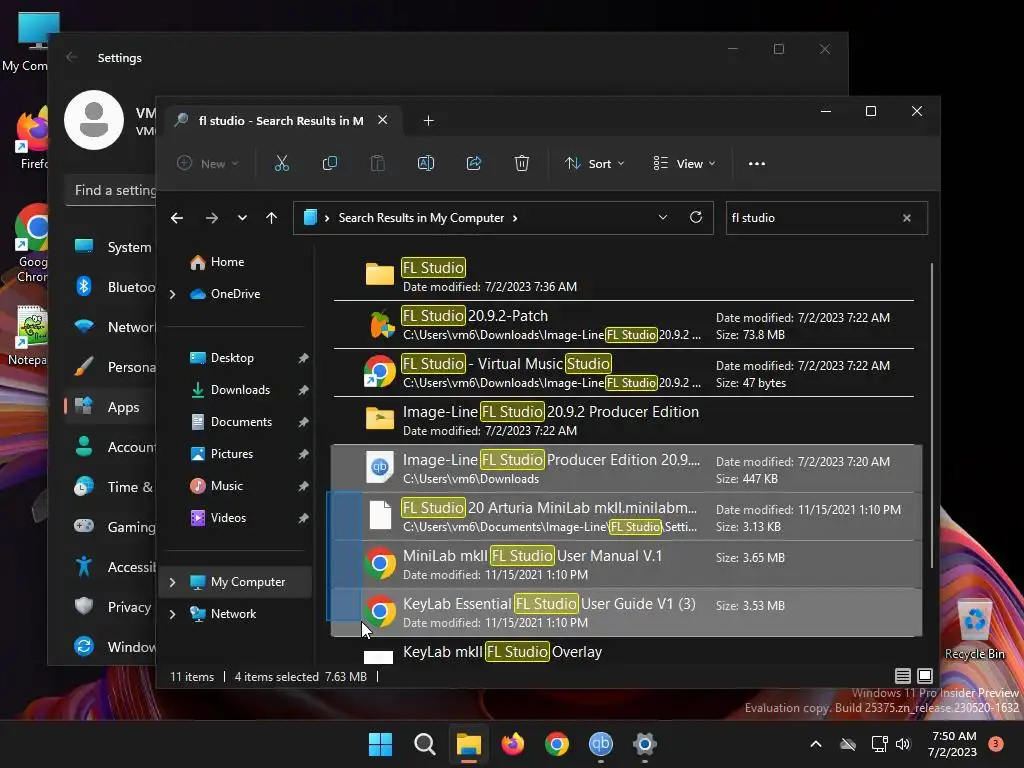Click the Delete trash icon
1024x768 pixels.
pos(521,163)
